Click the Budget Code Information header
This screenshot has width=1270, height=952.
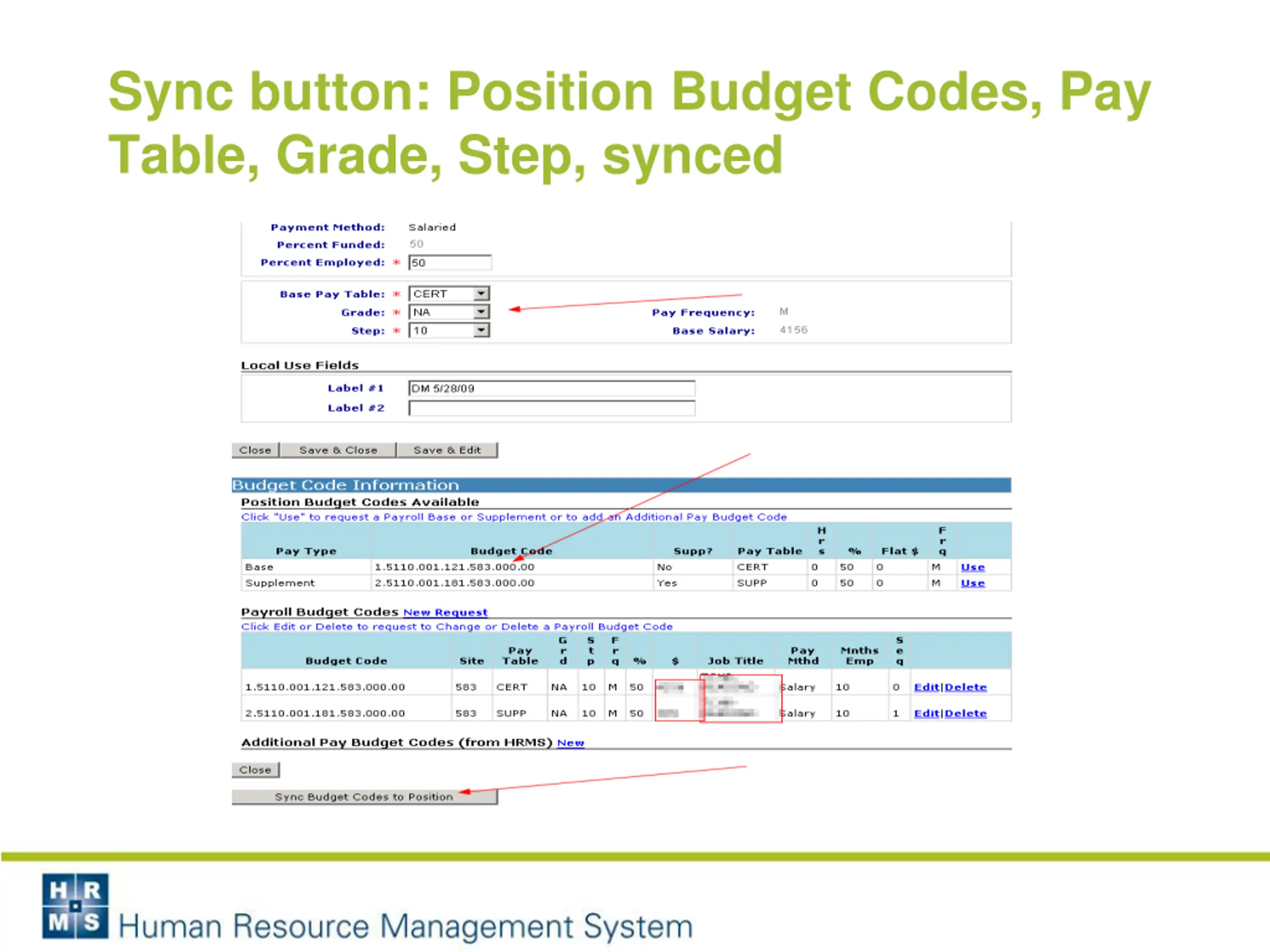[x=621, y=485]
